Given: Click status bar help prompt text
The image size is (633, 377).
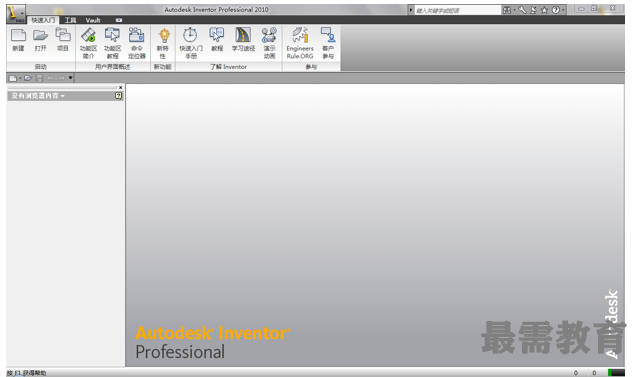Looking at the screenshot, I should (x=27, y=373).
